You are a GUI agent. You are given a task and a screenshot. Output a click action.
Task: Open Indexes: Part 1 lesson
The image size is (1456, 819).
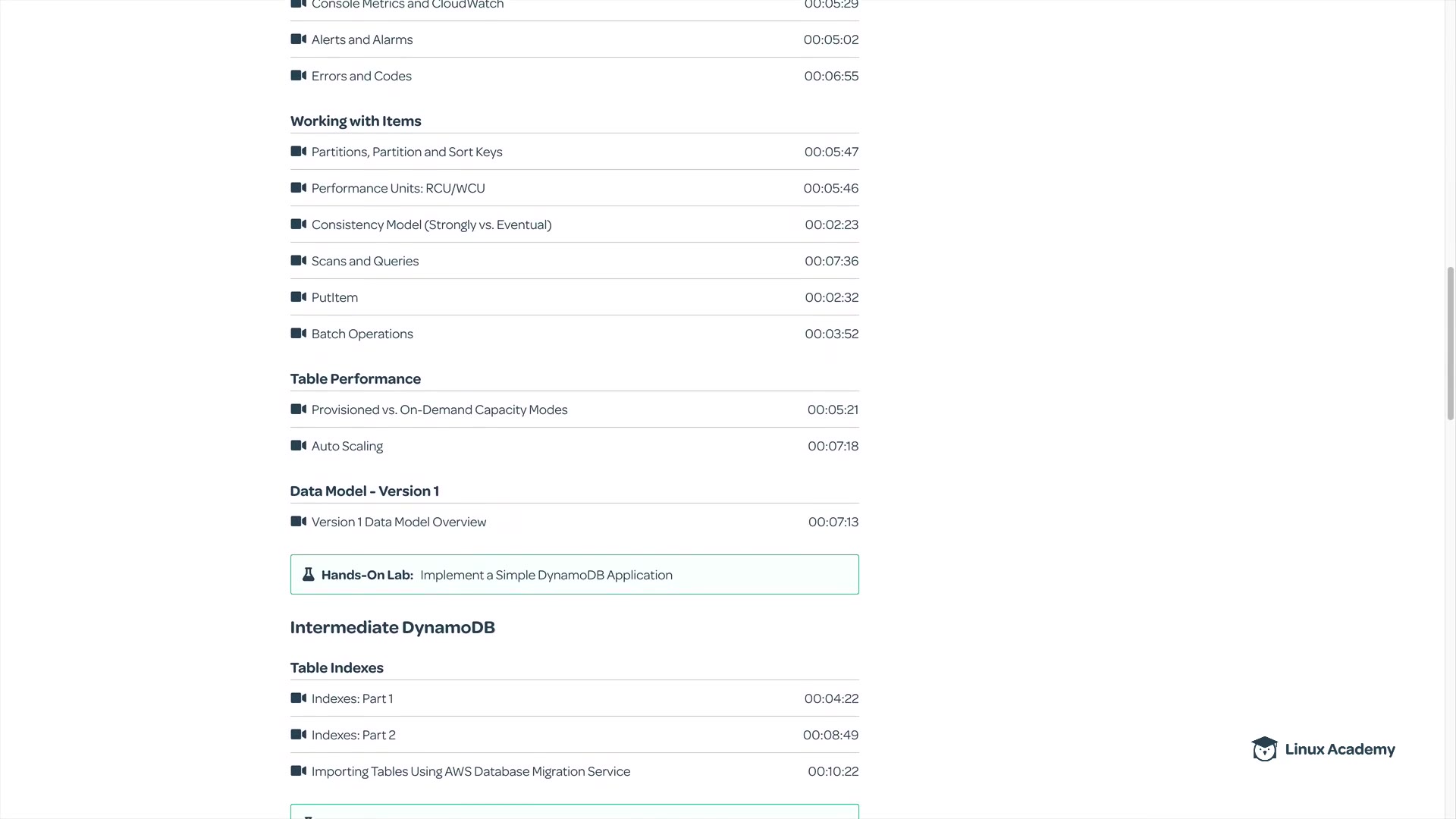[352, 698]
